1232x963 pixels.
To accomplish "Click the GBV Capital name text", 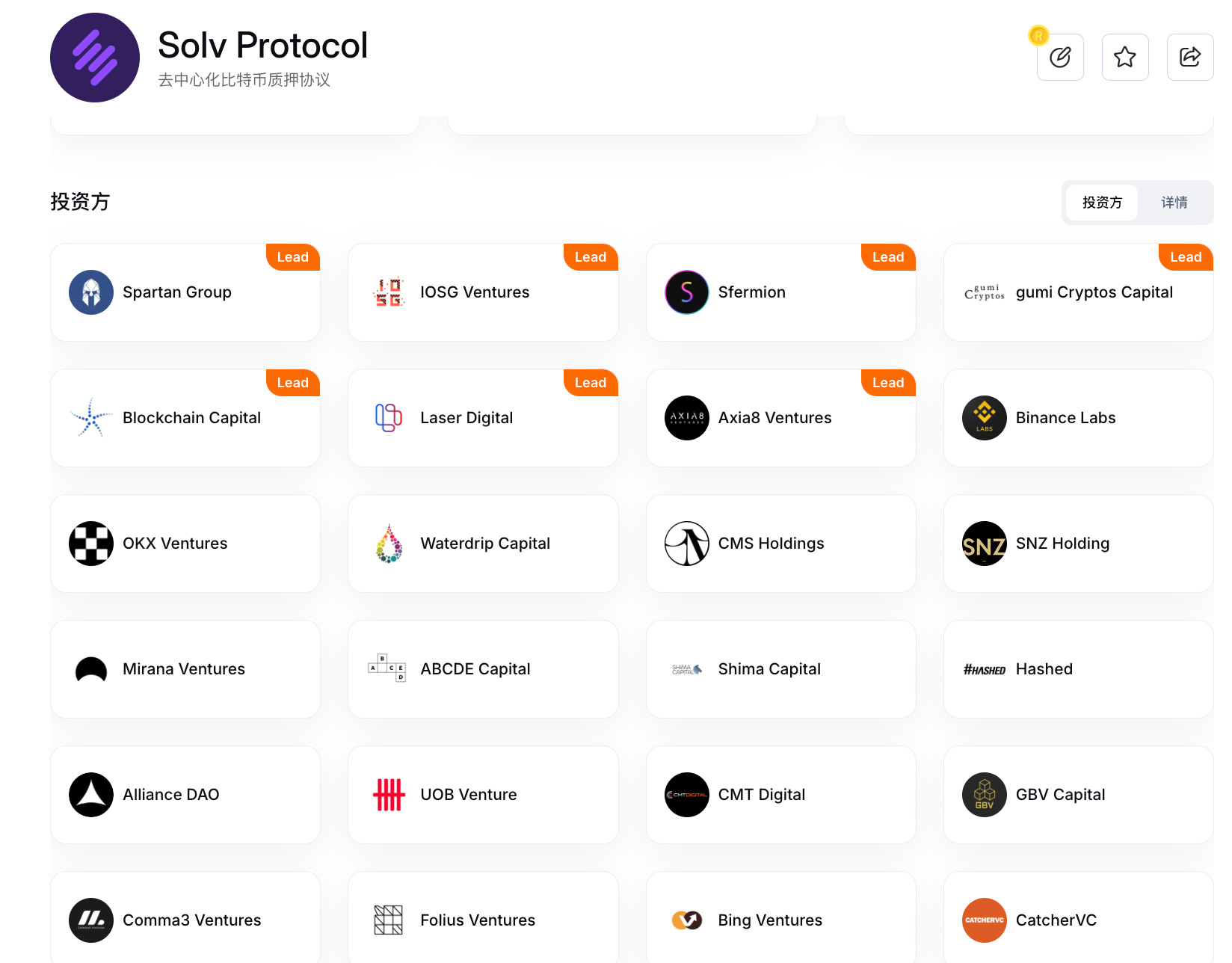I will click(x=1061, y=795).
